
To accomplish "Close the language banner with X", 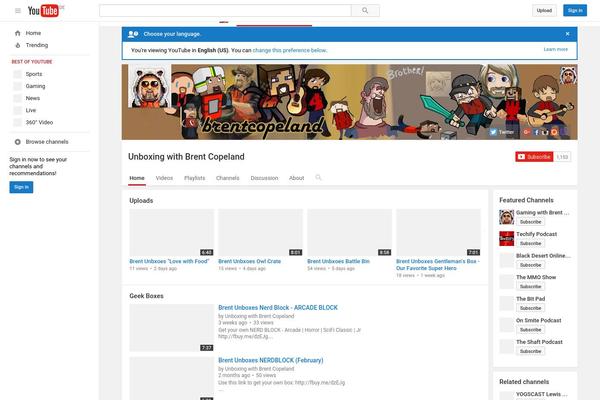I will coord(567,34).
